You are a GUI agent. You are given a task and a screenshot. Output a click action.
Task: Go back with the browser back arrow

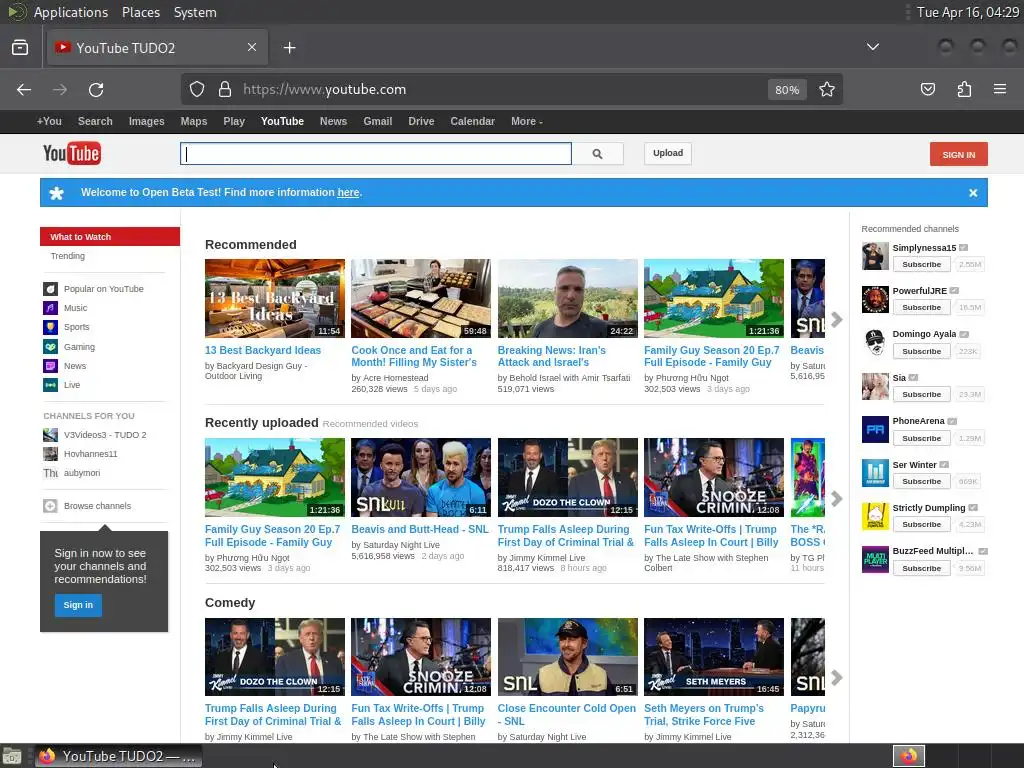(x=24, y=89)
